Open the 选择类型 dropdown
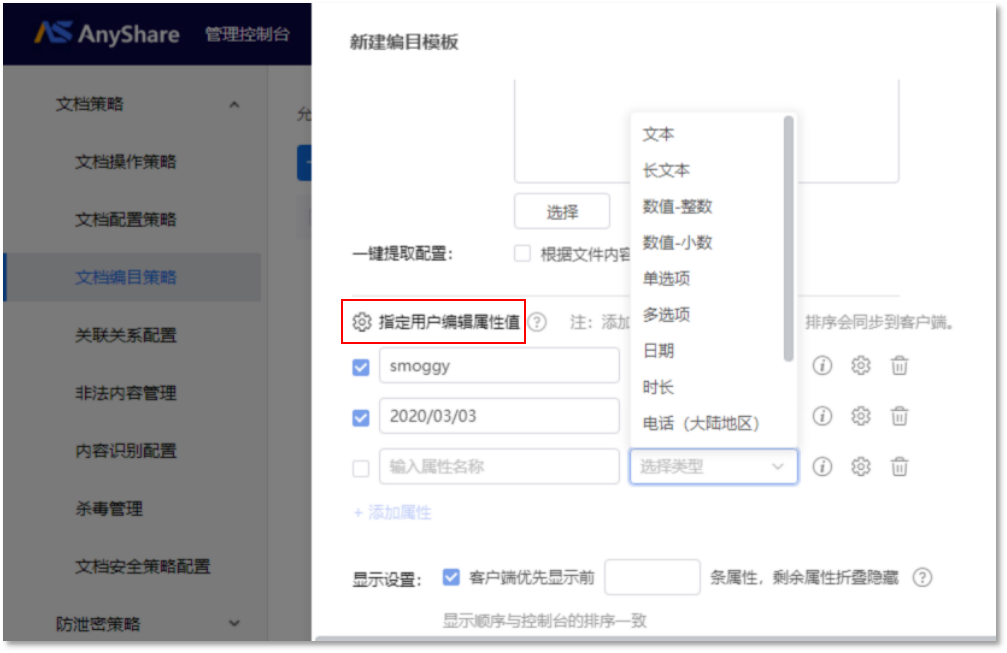The width and height of the screenshot is (1007, 653). pos(713,466)
